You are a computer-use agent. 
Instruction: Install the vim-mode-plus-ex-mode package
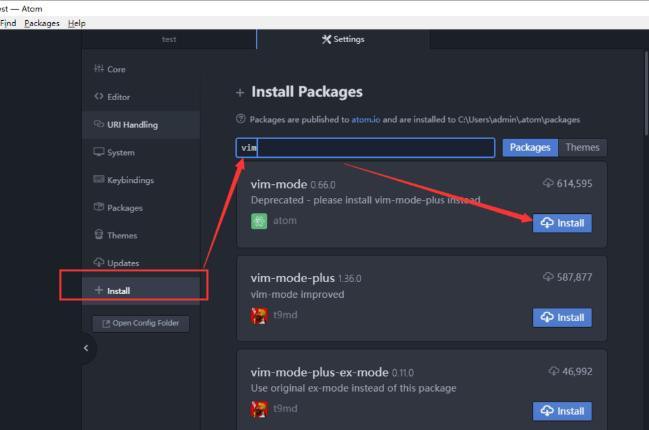562,411
